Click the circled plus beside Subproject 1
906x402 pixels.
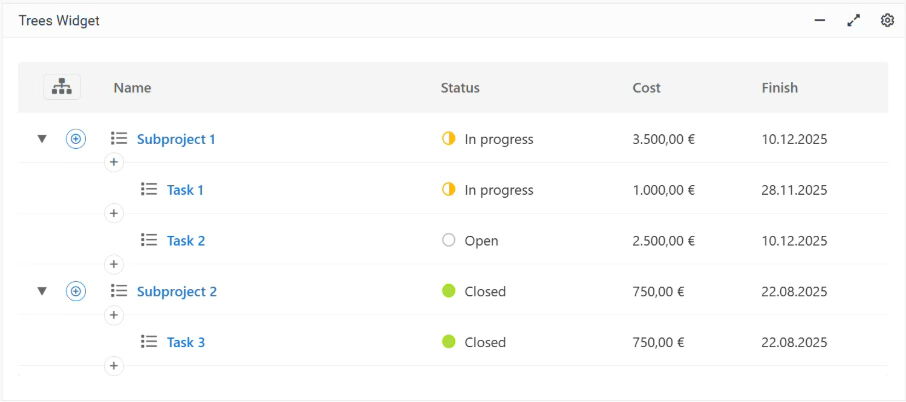[76, 139]
